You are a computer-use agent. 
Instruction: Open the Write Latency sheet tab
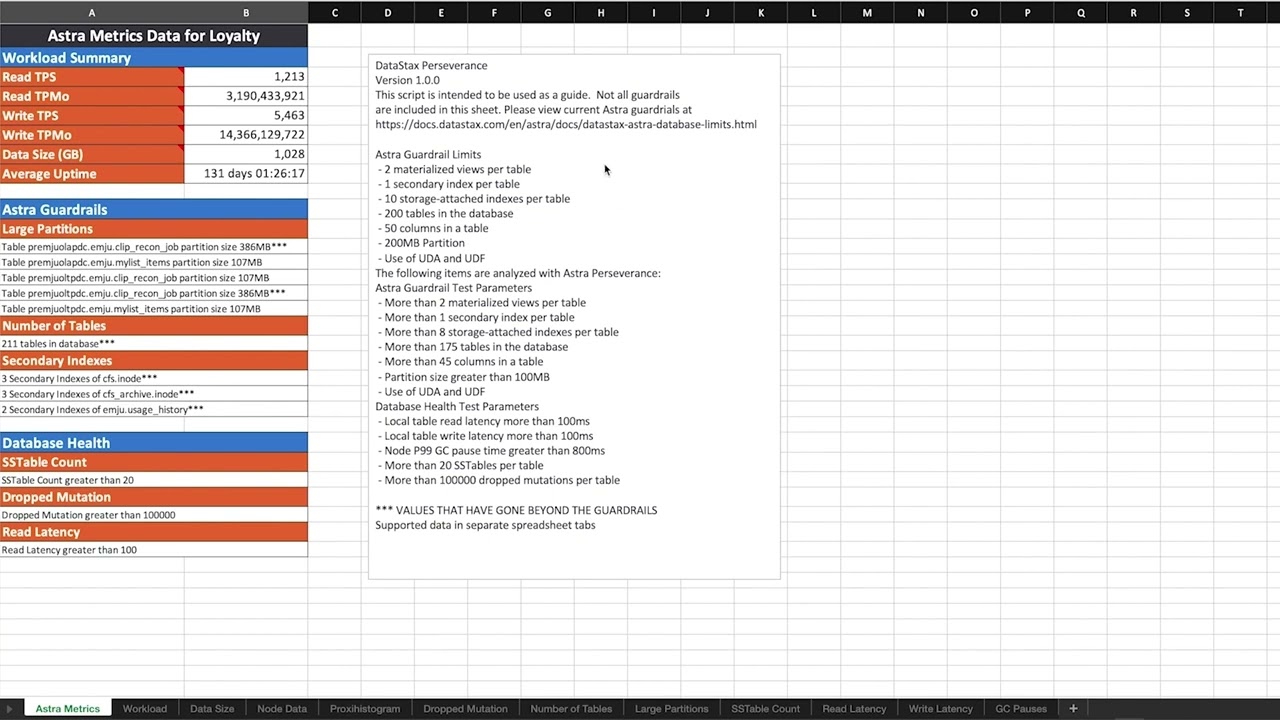940,708
